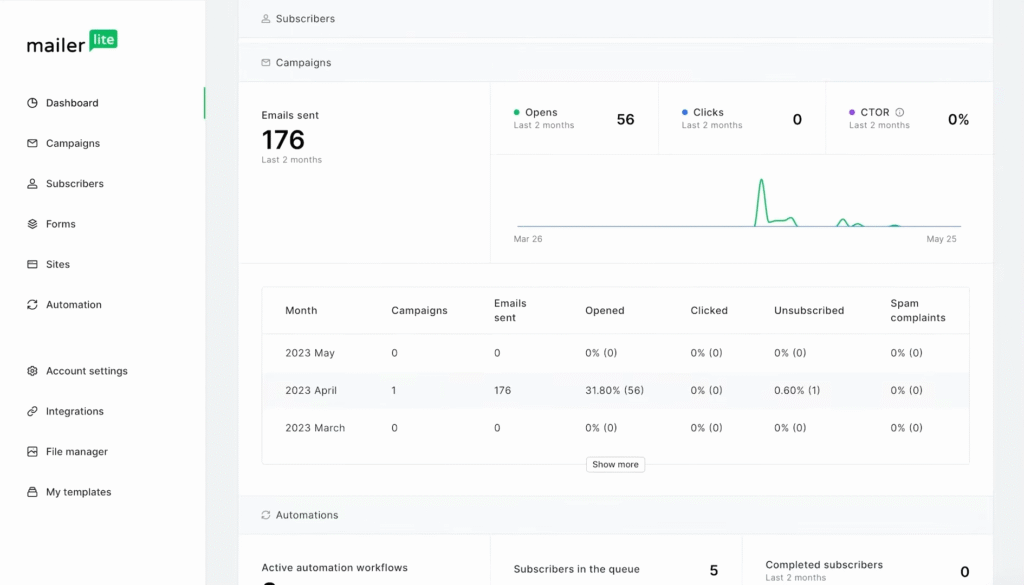Launch Automation via the arrows icon

(x=32, y=304)
